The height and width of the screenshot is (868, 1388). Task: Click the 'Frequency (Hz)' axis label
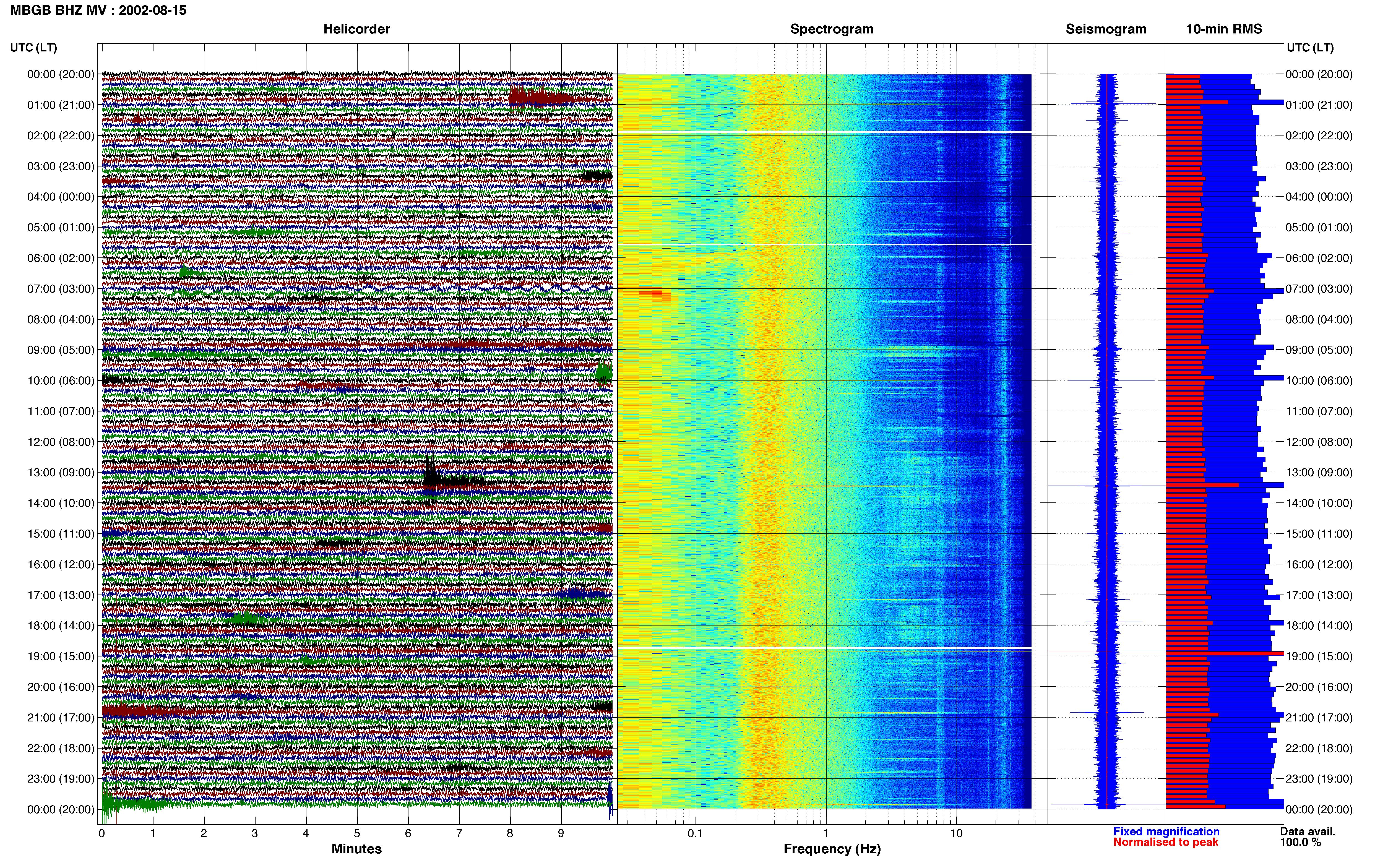coord(832,849)
